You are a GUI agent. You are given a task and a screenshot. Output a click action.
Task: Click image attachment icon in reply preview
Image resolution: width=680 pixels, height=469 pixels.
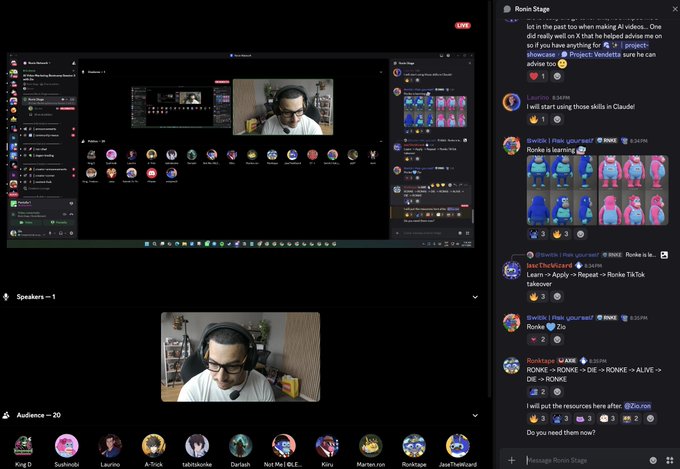point(664,255)
